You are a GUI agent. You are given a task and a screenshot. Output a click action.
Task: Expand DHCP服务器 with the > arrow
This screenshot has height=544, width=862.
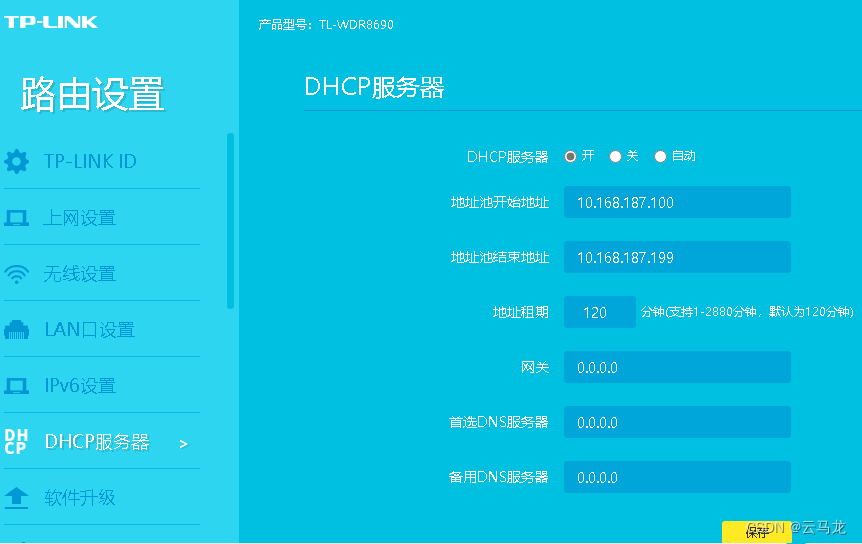tap(184, 444)
